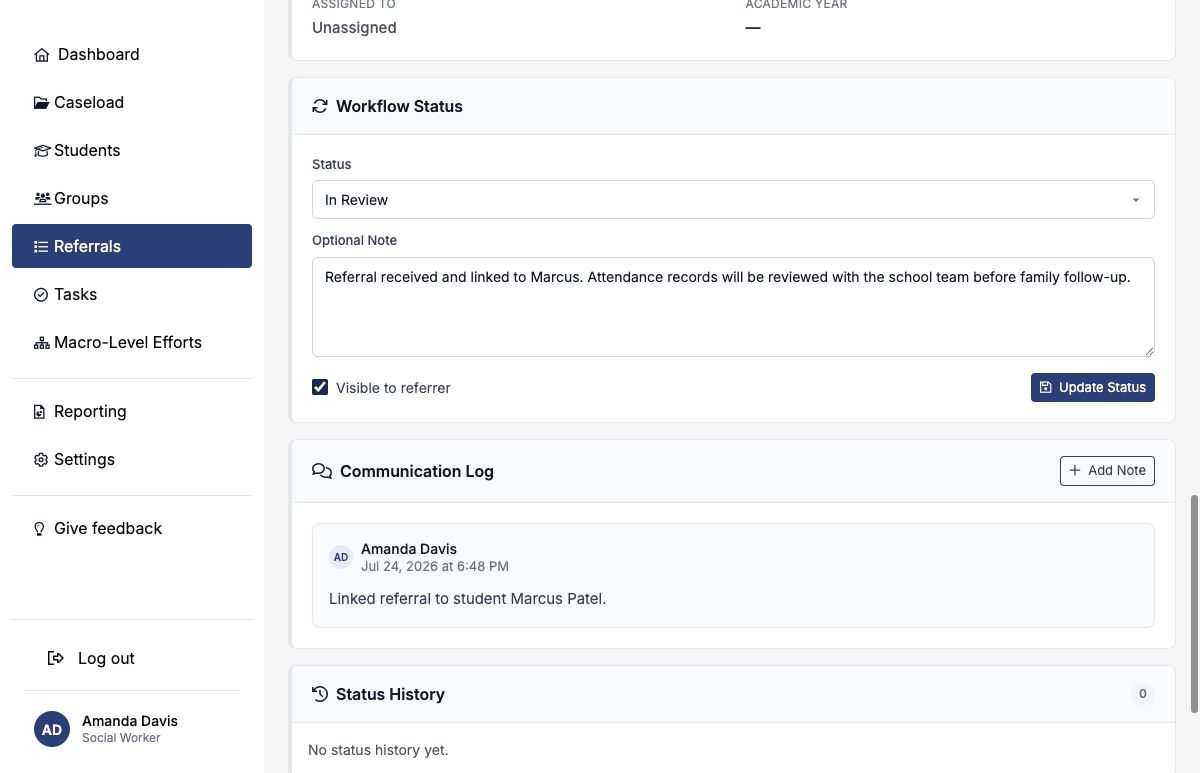Open Amanda Davis Social Worker profile
The width and height of the screenshot is (1200, 773).
[132, 729]
